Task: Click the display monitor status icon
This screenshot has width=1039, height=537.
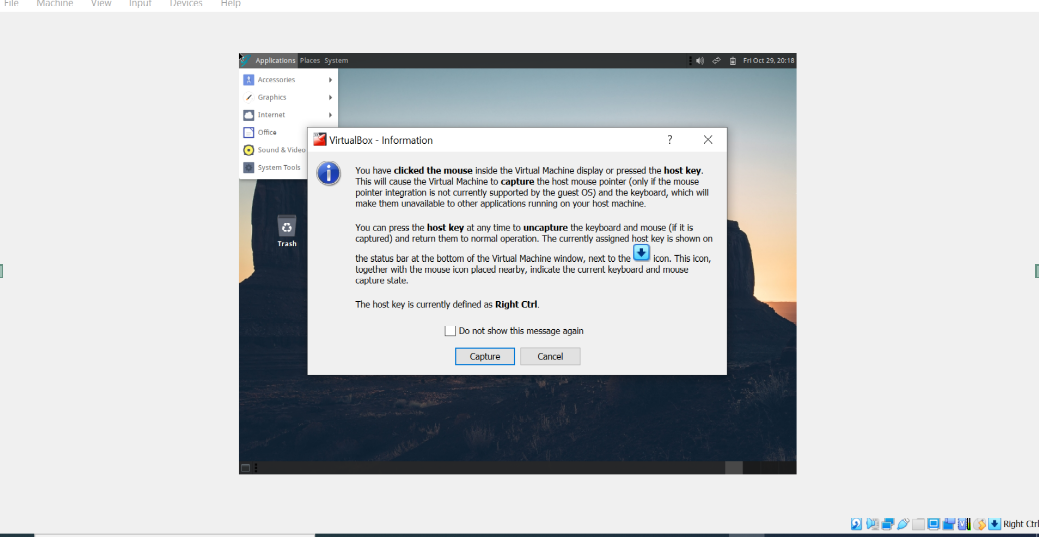Action: pyautogui.click(x=934, y=524)
